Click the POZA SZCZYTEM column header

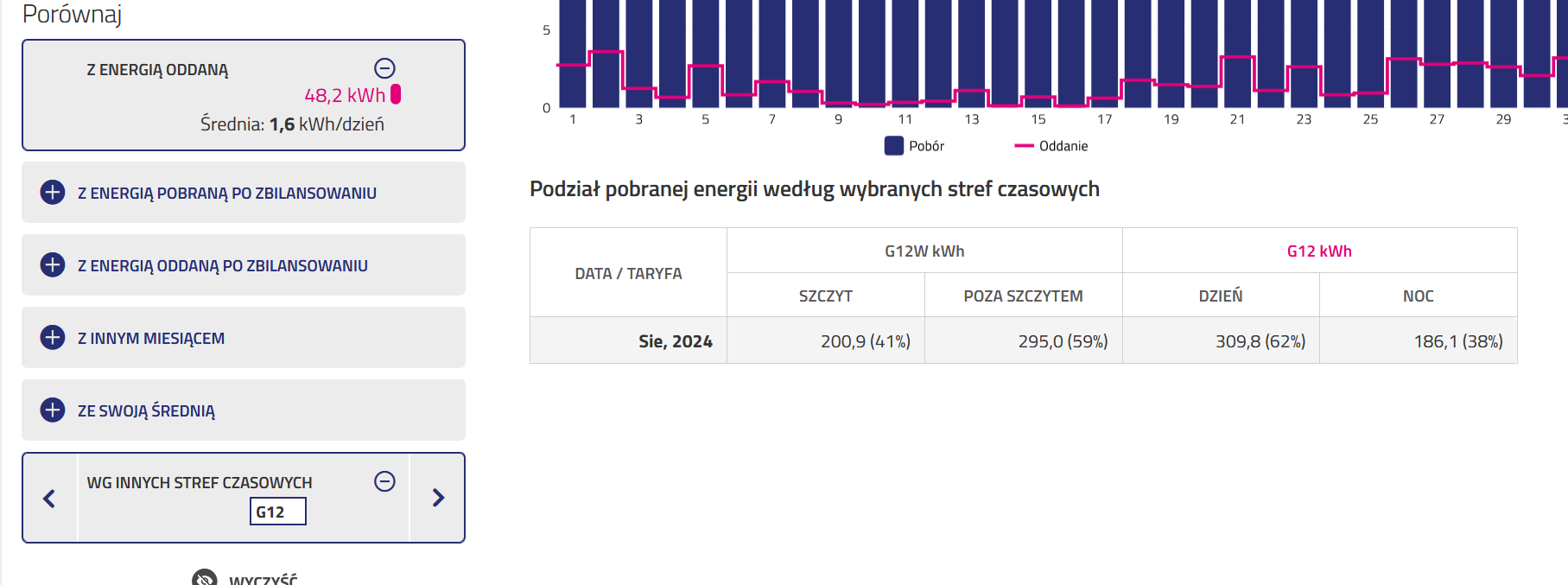point(1023,296)
